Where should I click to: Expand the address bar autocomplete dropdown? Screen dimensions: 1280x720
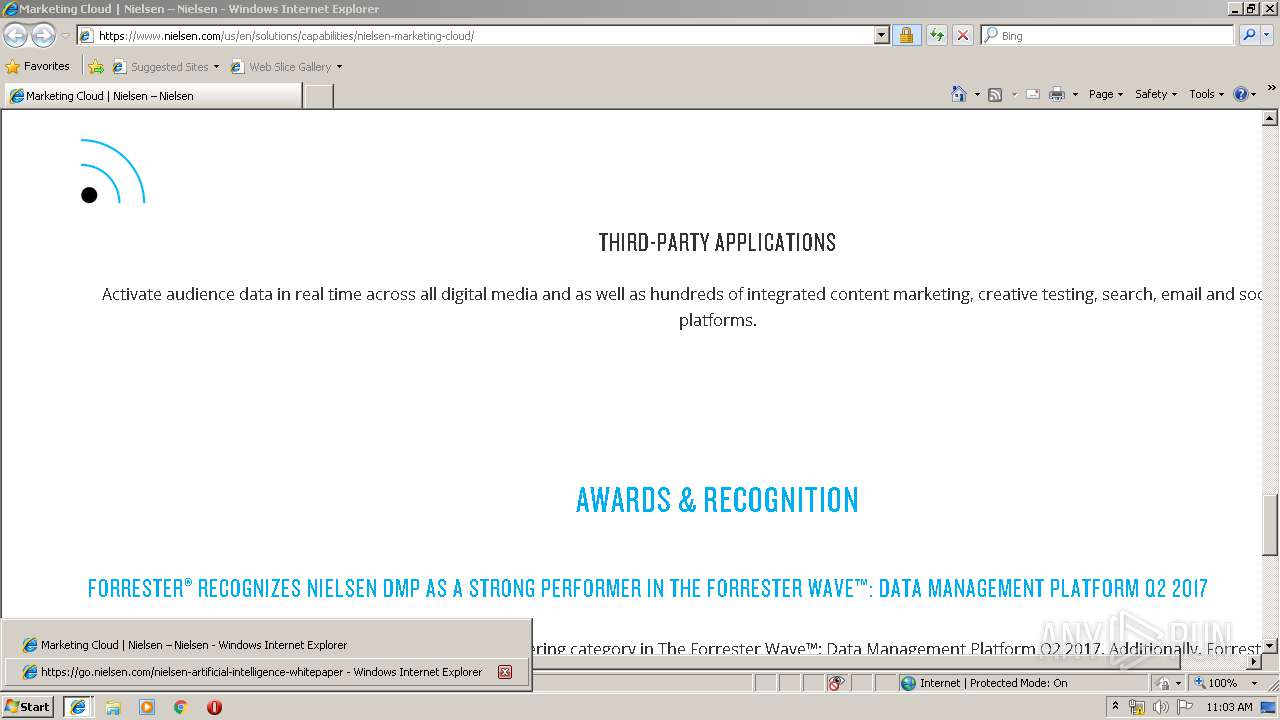(881, 36)
